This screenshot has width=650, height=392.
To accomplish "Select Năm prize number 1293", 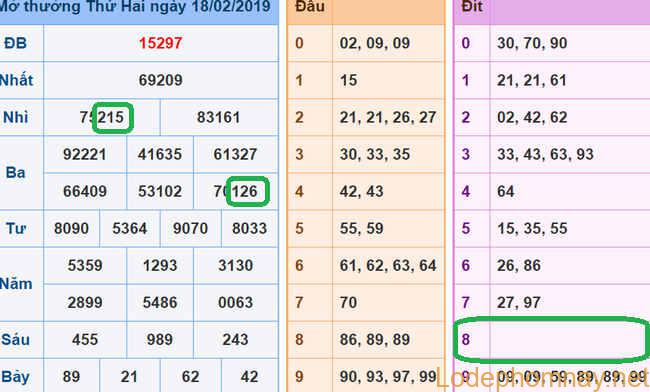I will (x=160, y=265).
